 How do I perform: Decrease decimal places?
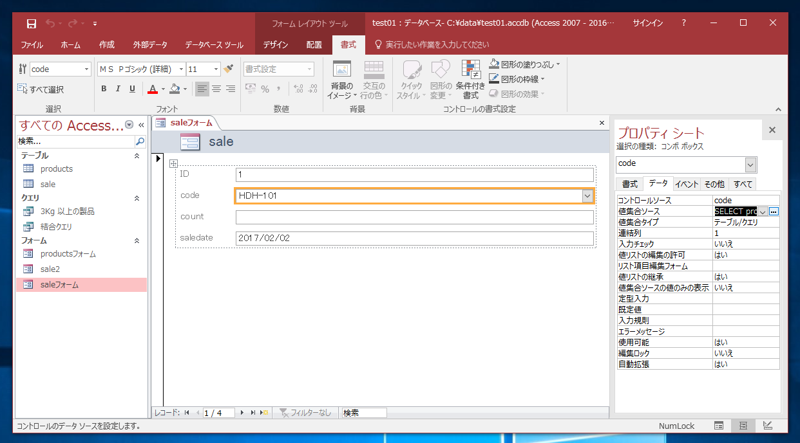click(x=312, y=89)
